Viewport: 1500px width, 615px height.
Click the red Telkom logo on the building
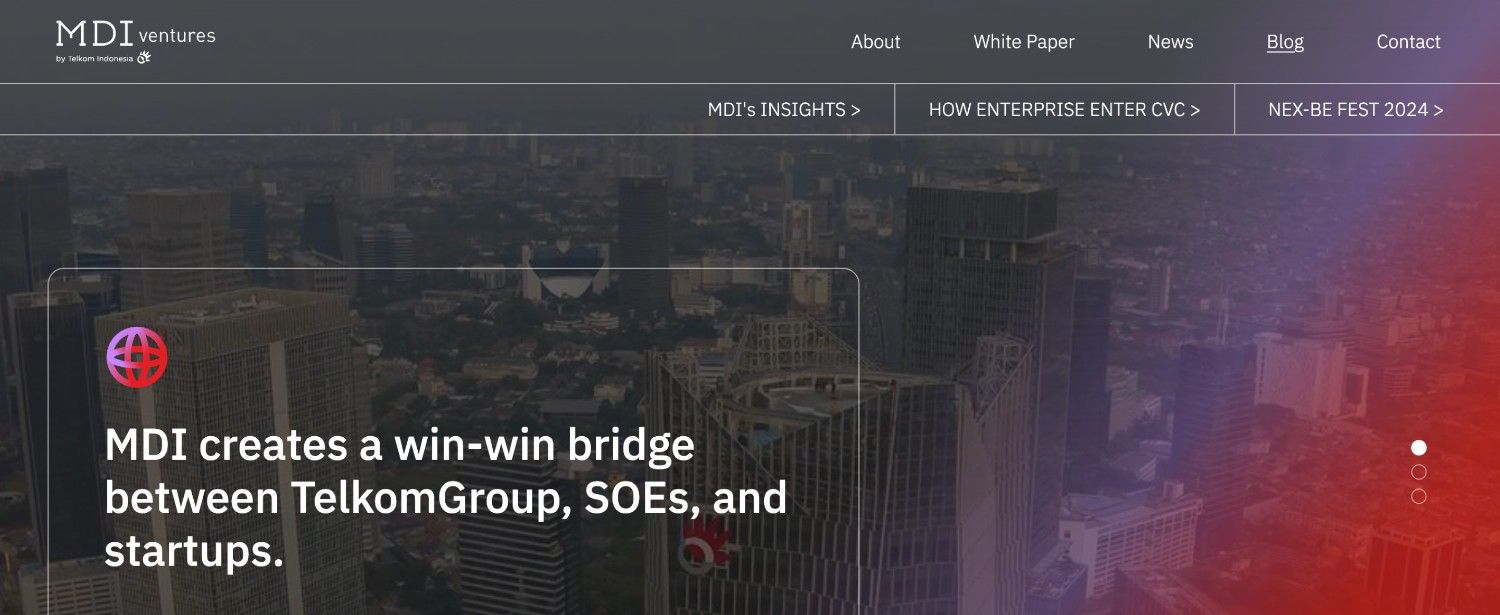point(703,544)
